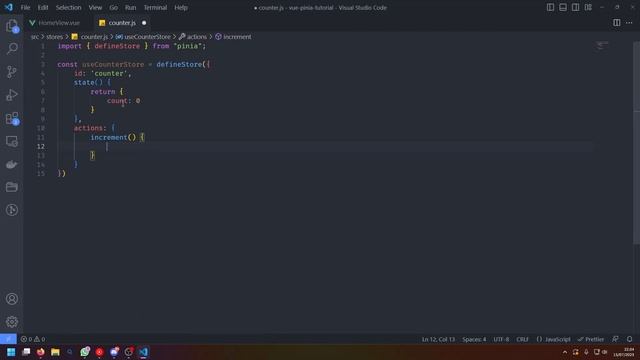640x360 pixels.
Task: Click the Ln 12, Col 13 cursor position
Action: pos(438,339)
